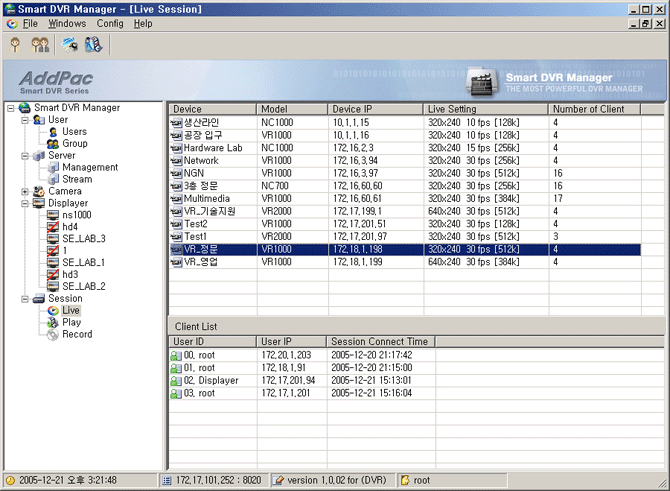Select displayer named 1 in tree
670x491 pixels.
(65, 251)
